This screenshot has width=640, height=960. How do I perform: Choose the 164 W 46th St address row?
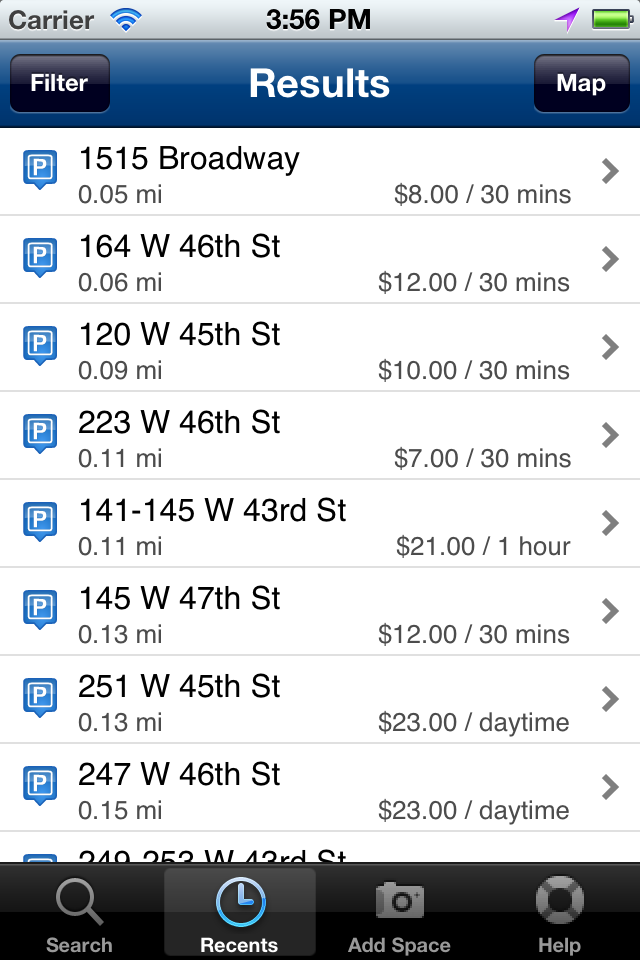click(x=320, y=260)
